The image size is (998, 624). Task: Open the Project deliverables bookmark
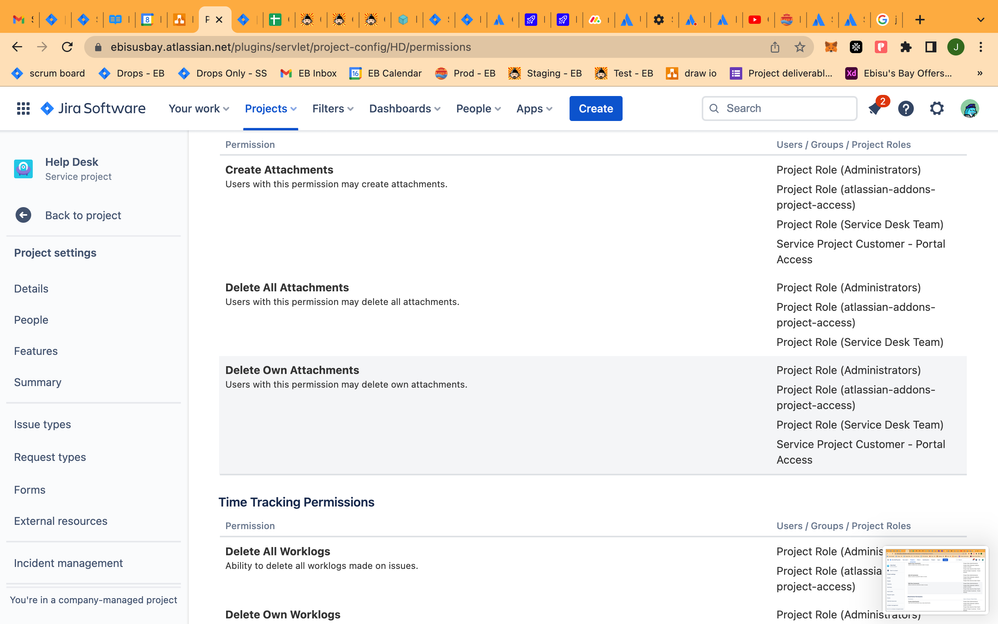point(782,73)
